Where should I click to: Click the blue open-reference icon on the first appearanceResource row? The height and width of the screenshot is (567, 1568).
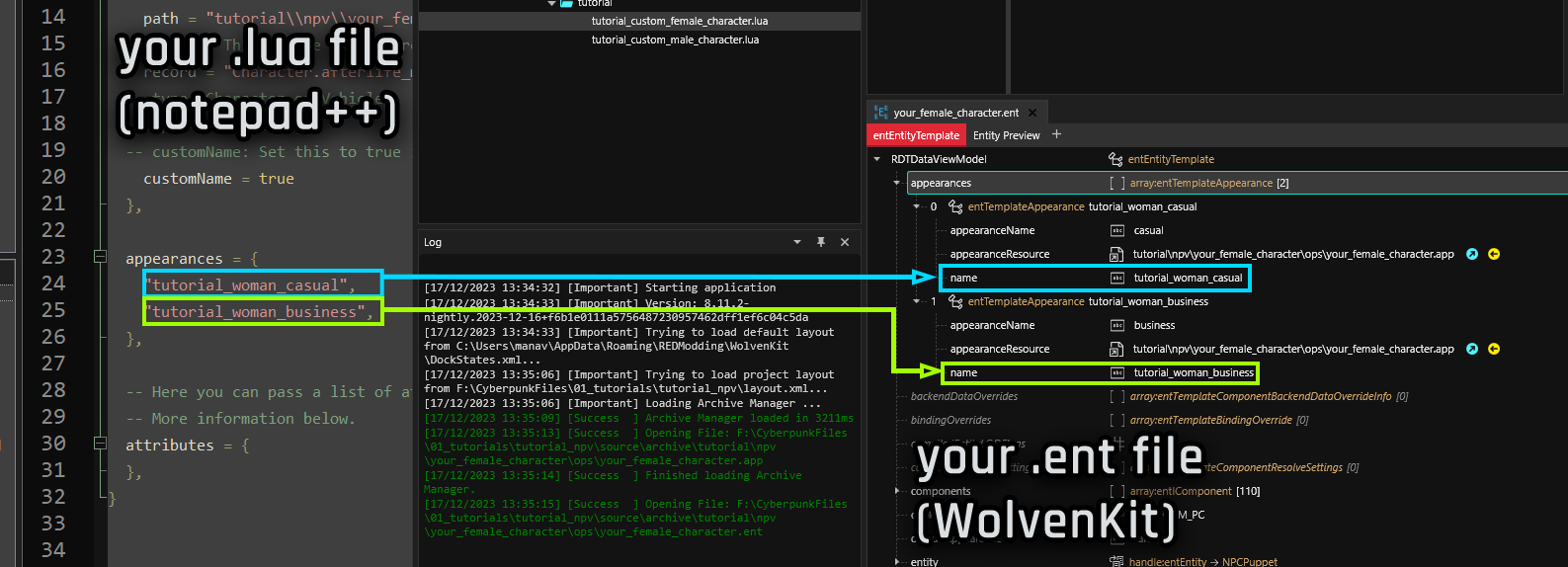coord(1472,254)
